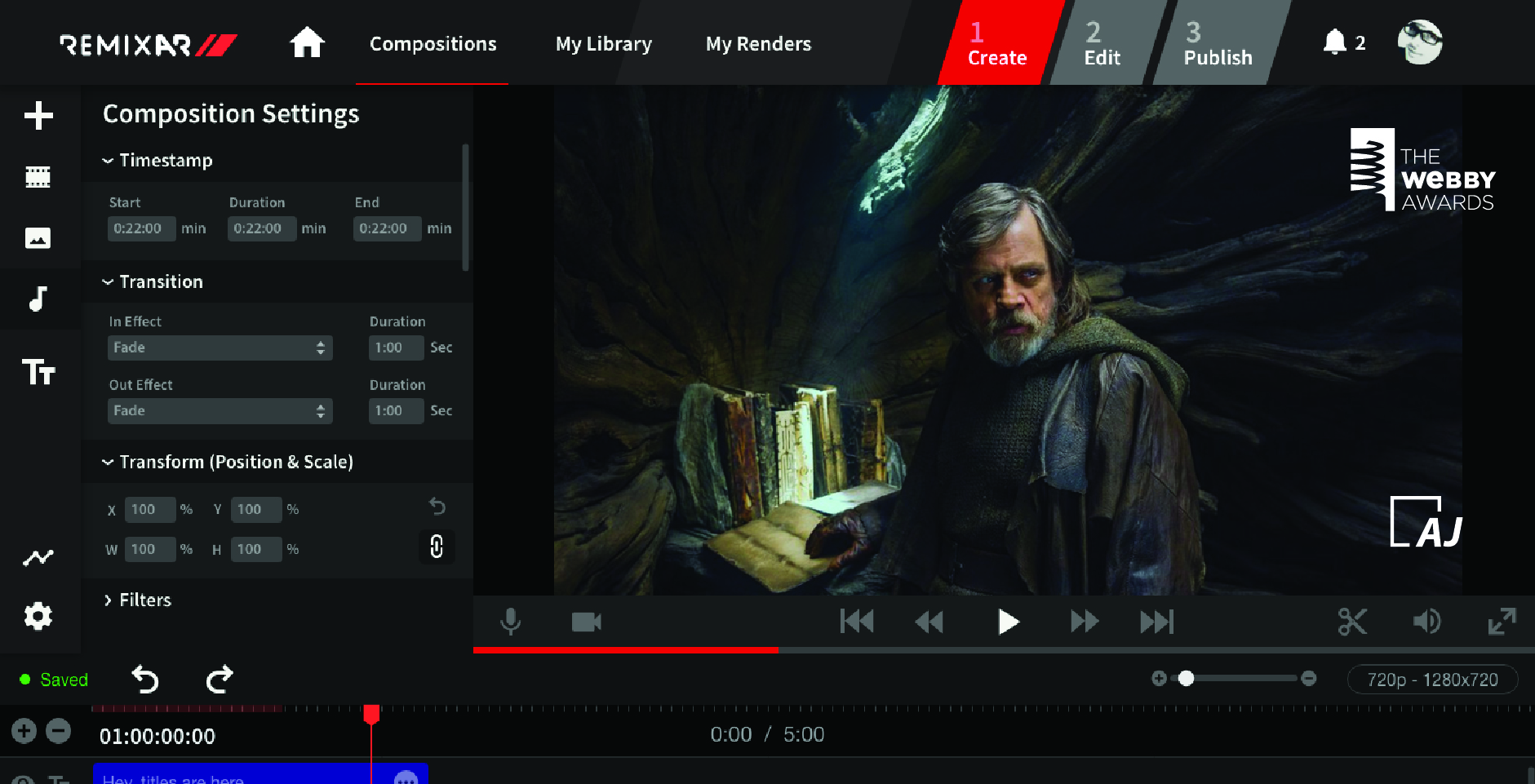Skip to the end of video
The image size is (1535, 784).
point(1157,622)
